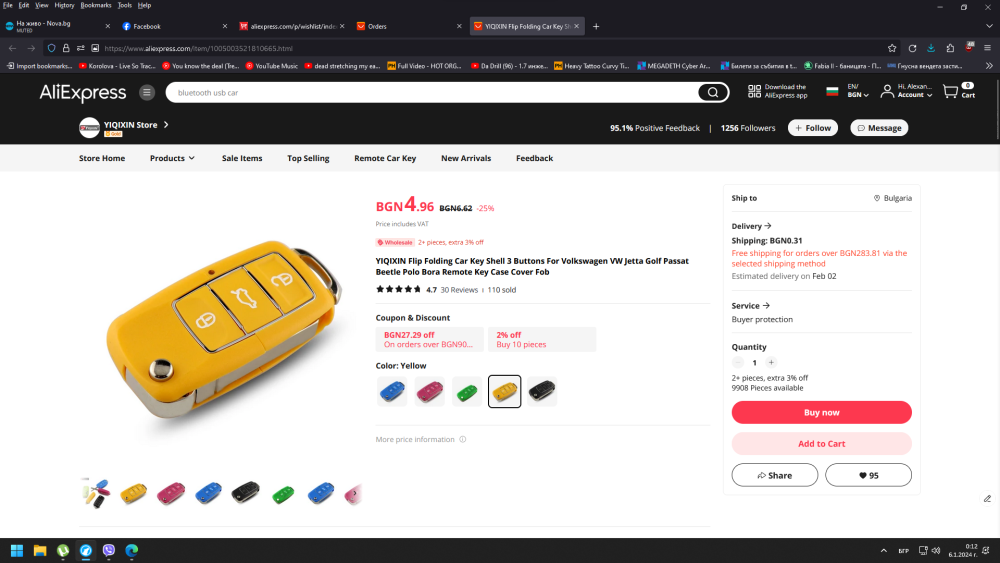Expand the Account dropdown
Screen dimensions: 1000x563
pyautogui.click(x=915, y=95)
